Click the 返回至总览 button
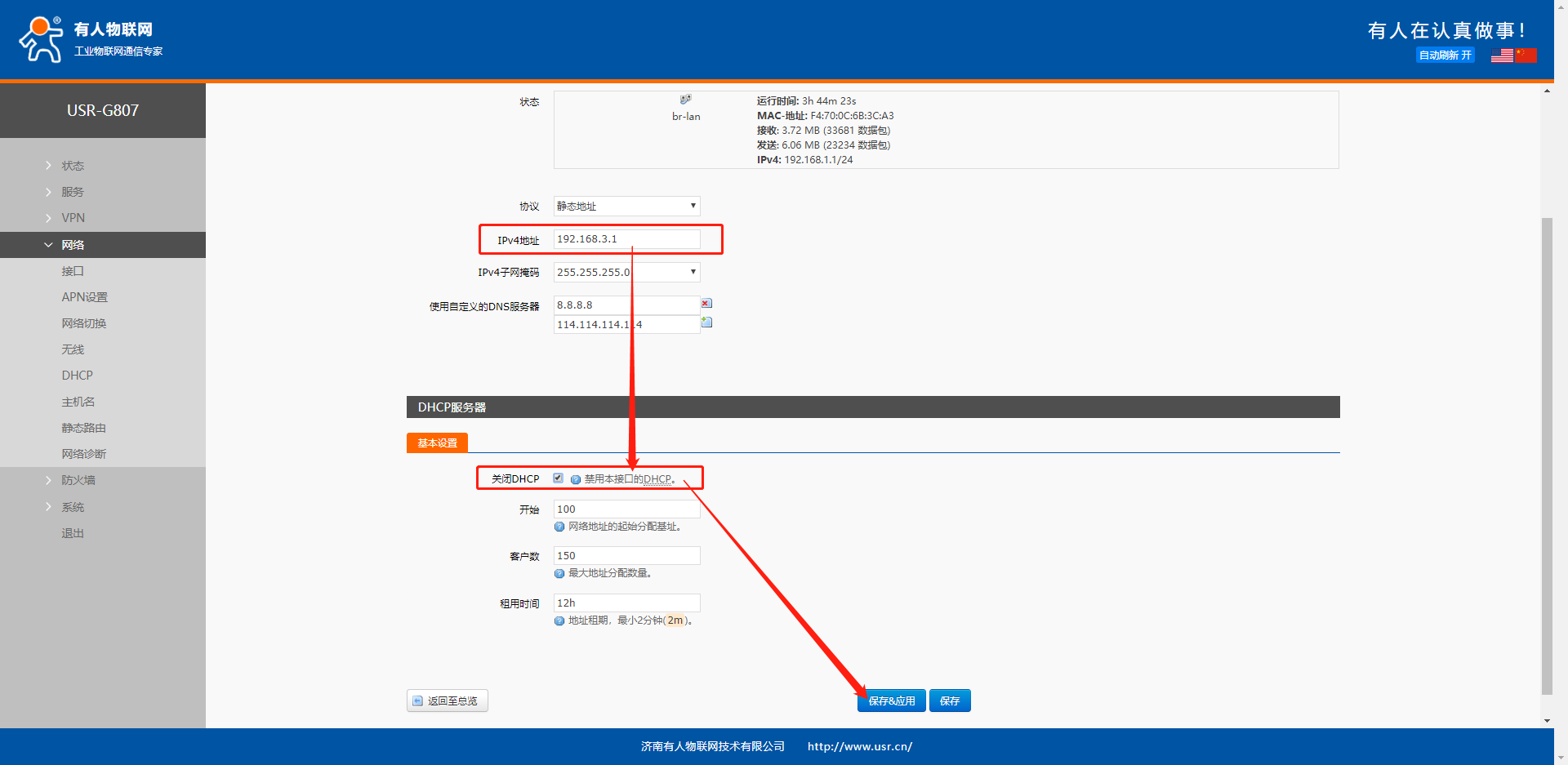The image size is (1568, 765). pyautogui.click(x=447, y=701)
